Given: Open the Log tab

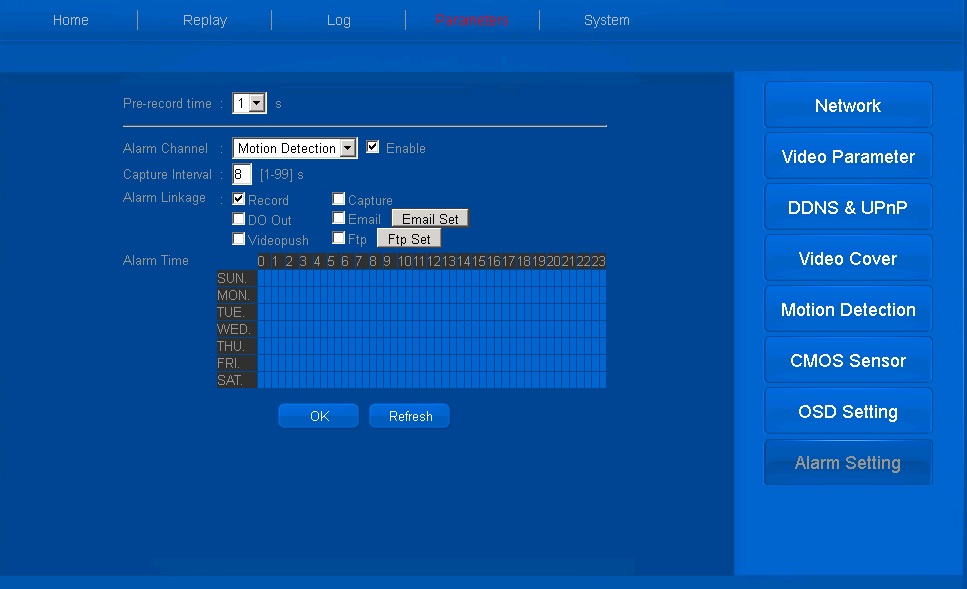Looking at the screenshot, I should coord(339,20).
